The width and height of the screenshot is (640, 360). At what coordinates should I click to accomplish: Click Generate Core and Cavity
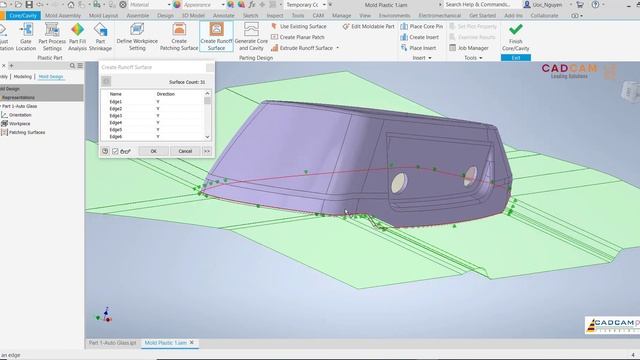(x=251, y=37)
